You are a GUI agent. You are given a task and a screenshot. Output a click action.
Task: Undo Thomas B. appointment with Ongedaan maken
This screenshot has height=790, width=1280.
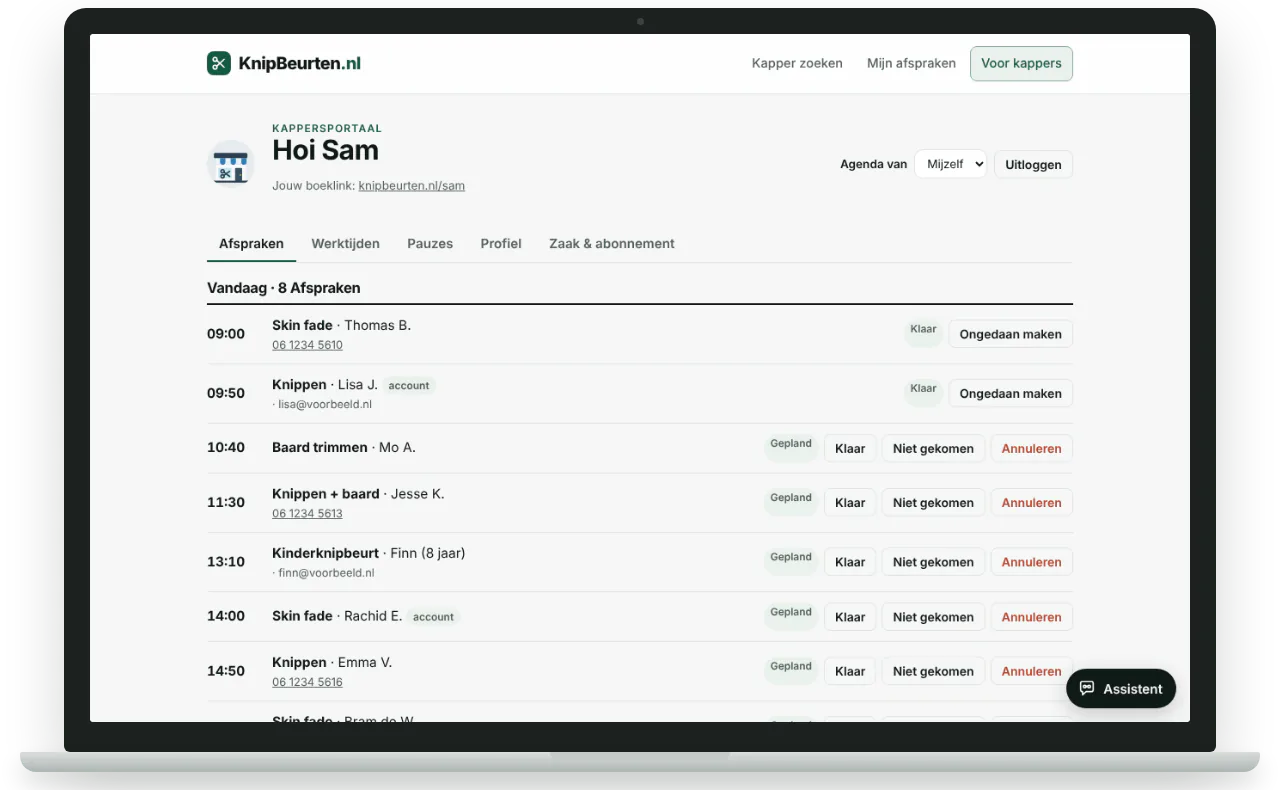click(x=1010, y=334)
